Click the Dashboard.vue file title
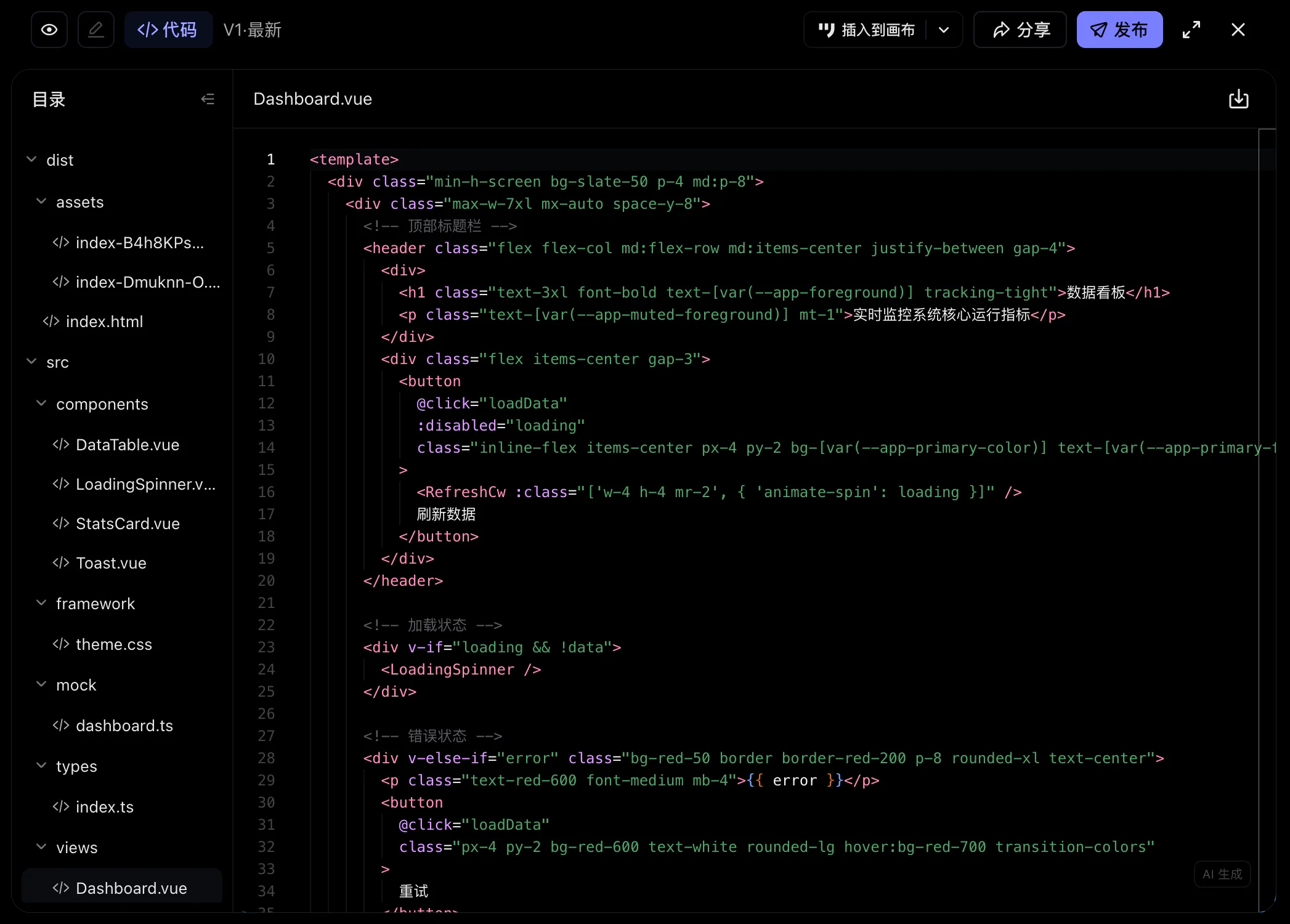Viewport: 1290px width, 924px height. tap(313, 99)
